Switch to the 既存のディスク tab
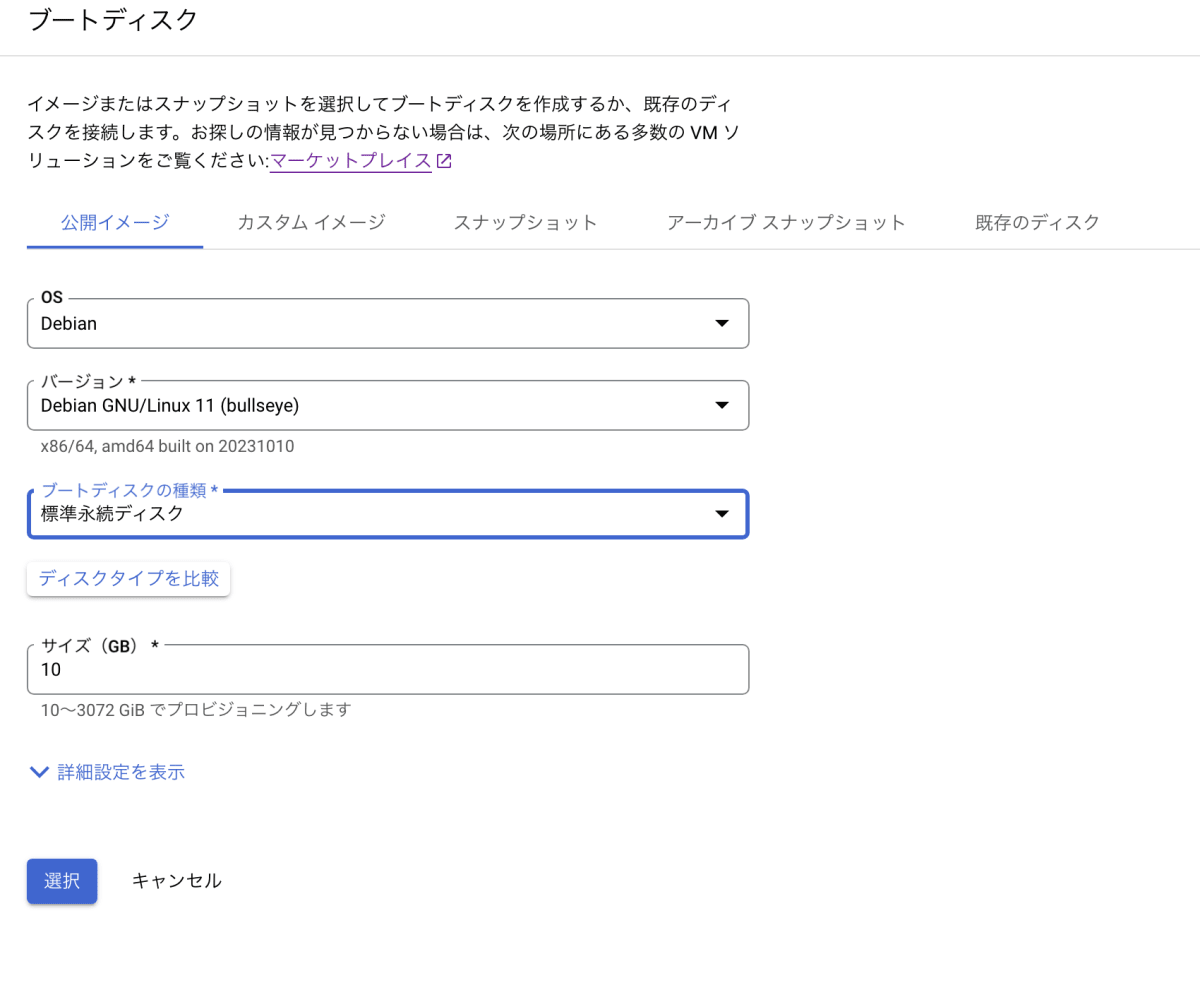The width and height of the screenshot is (1200, 990). tap(1037, 222)
